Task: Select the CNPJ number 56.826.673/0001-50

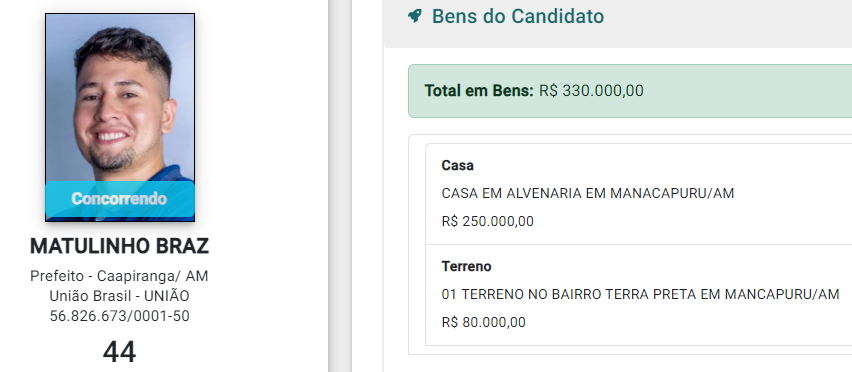Action: 120,316
